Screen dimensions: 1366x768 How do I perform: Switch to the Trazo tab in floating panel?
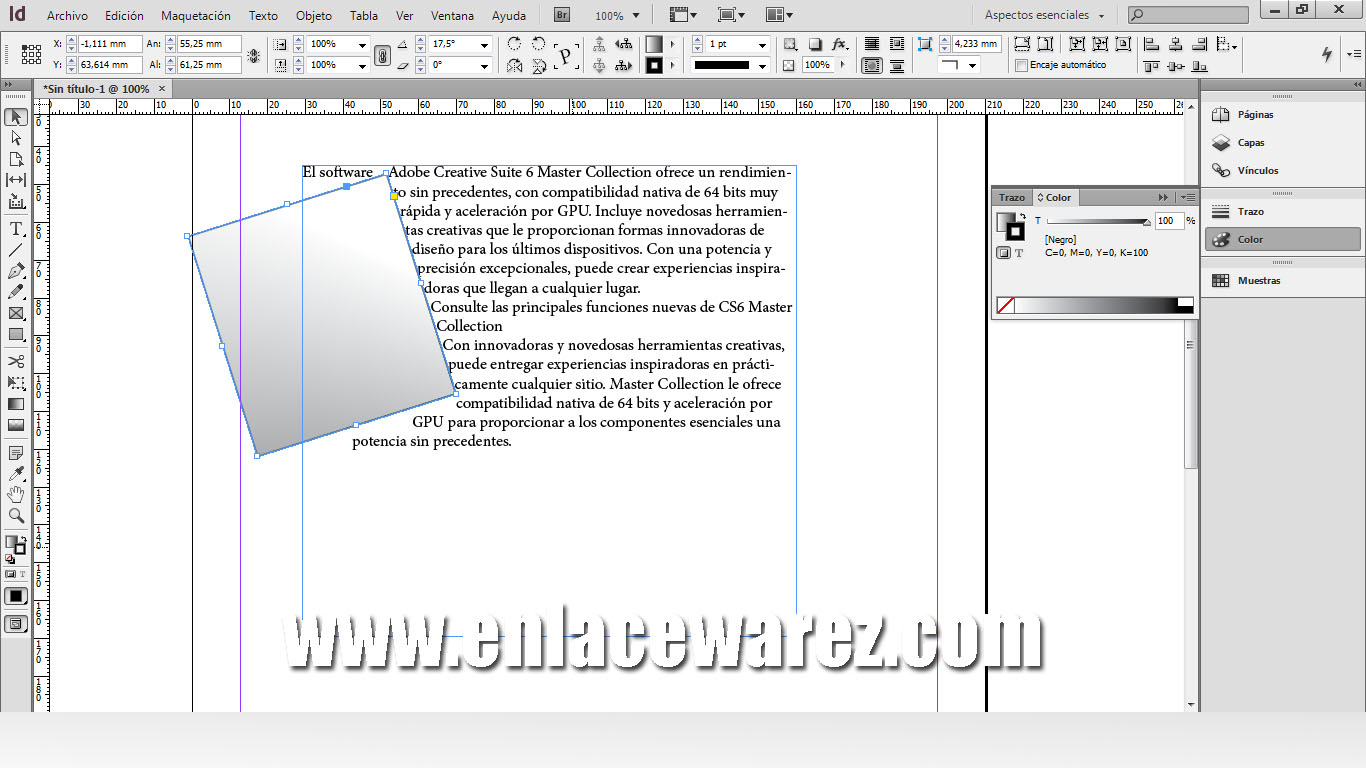pos(1012,198)
